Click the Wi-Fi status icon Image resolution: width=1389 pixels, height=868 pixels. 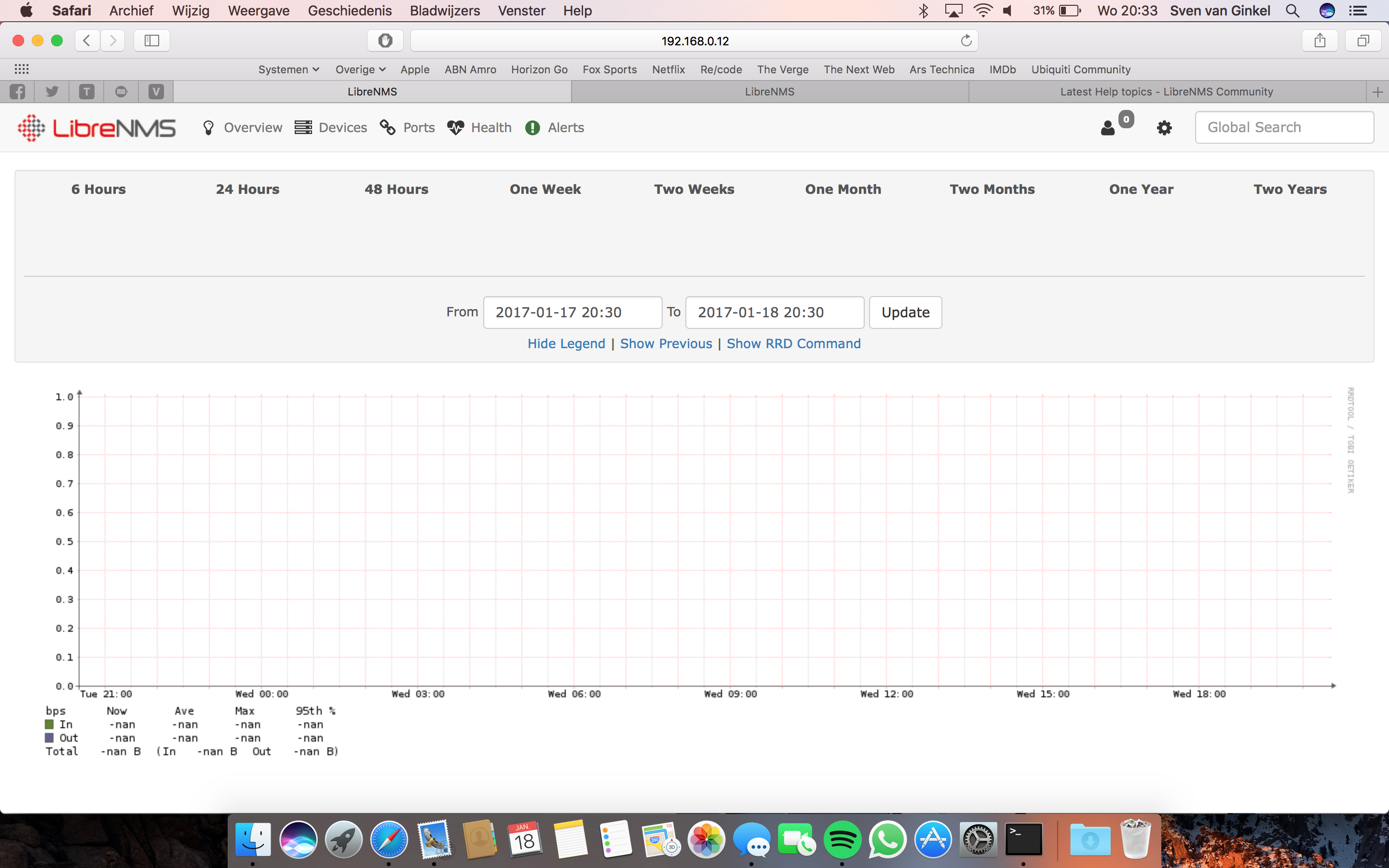tap(982, 10)
